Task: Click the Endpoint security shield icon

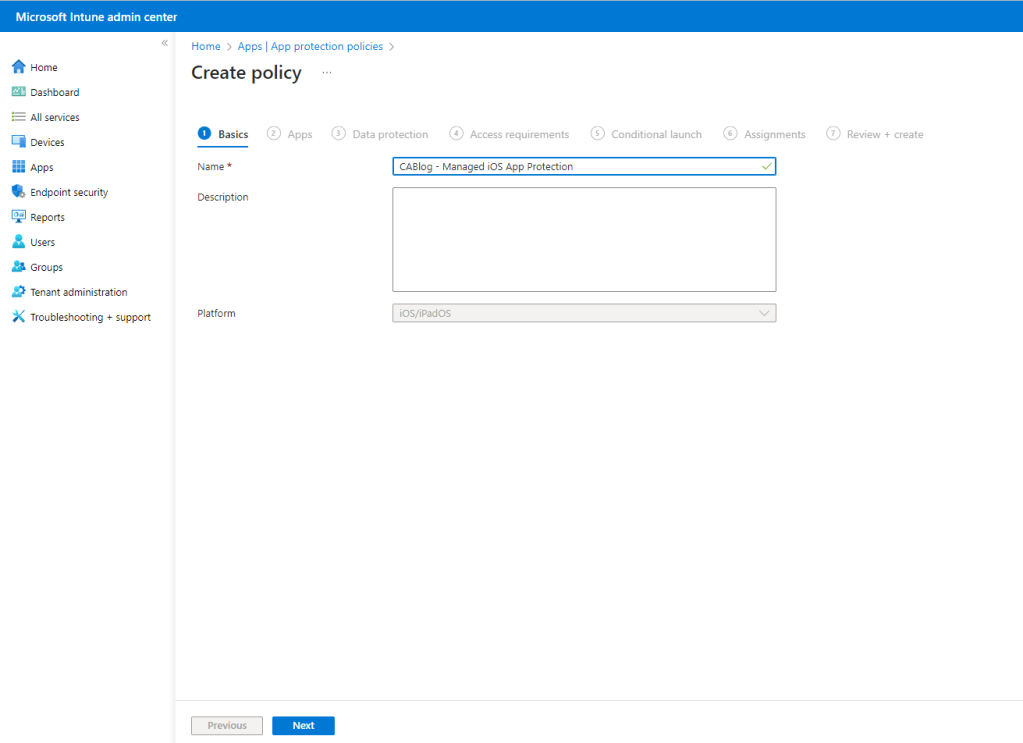Action: pyautogui.click(x=18, y=192)
